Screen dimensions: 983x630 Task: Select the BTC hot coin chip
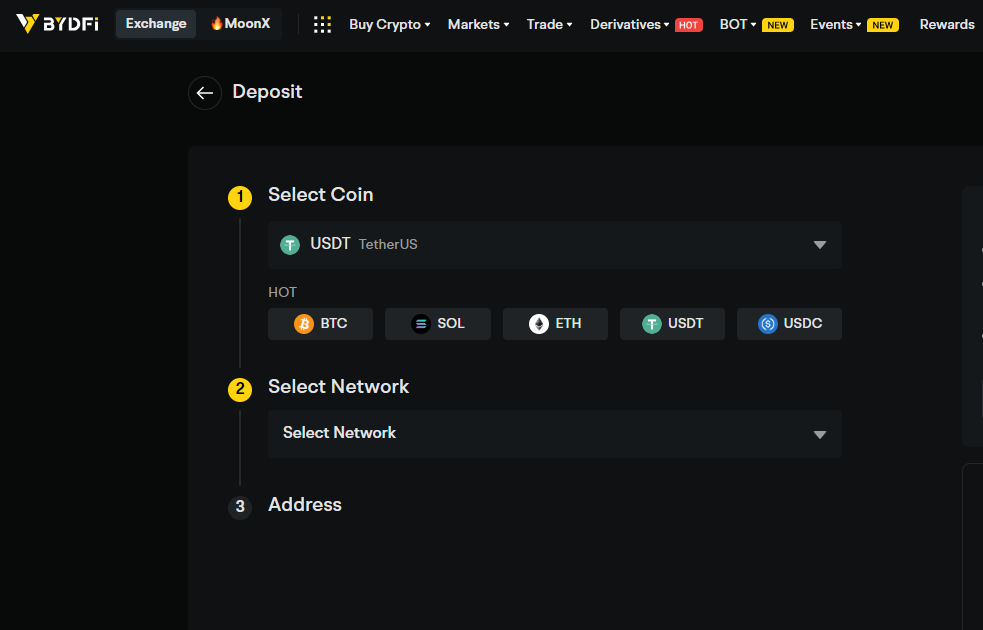click(320, 324)
